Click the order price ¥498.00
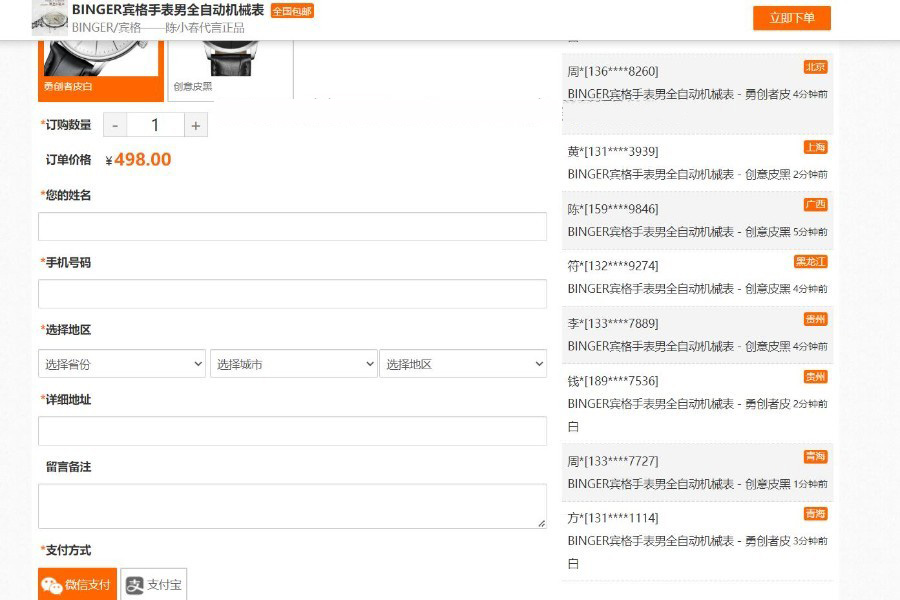The width and height of the screenshot is (900, 600). pyautogui.click(x=138, y=160)
